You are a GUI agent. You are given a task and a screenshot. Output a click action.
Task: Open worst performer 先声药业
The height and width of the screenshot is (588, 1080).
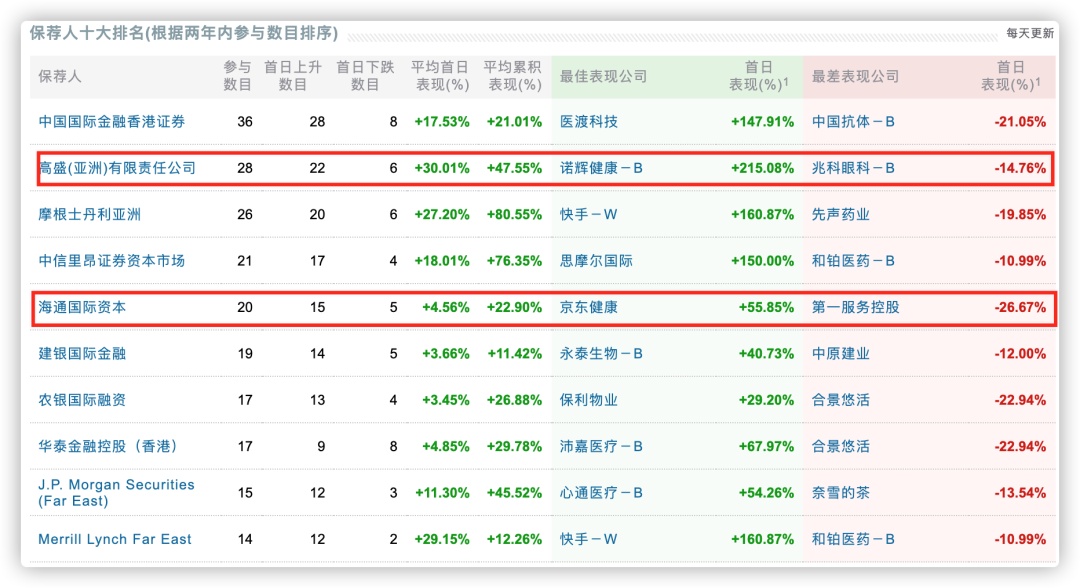[x=841, y=215]
